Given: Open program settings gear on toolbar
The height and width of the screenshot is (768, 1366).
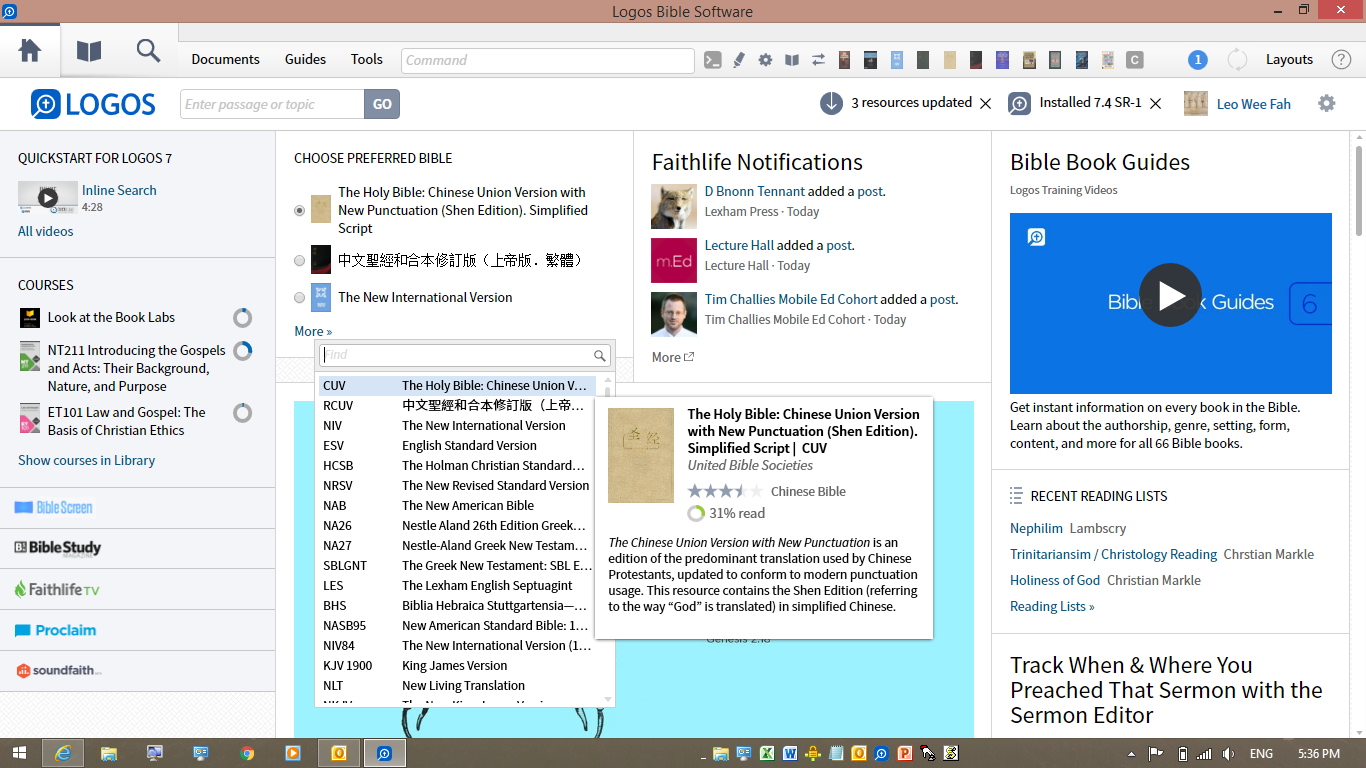Looking at the screenshot, I should tap(765, 60).
